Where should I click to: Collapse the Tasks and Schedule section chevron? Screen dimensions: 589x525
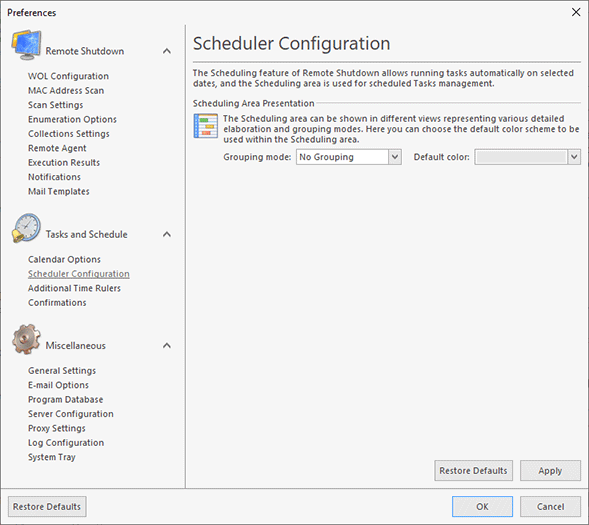pyautogui.click(x=167, y=234)
